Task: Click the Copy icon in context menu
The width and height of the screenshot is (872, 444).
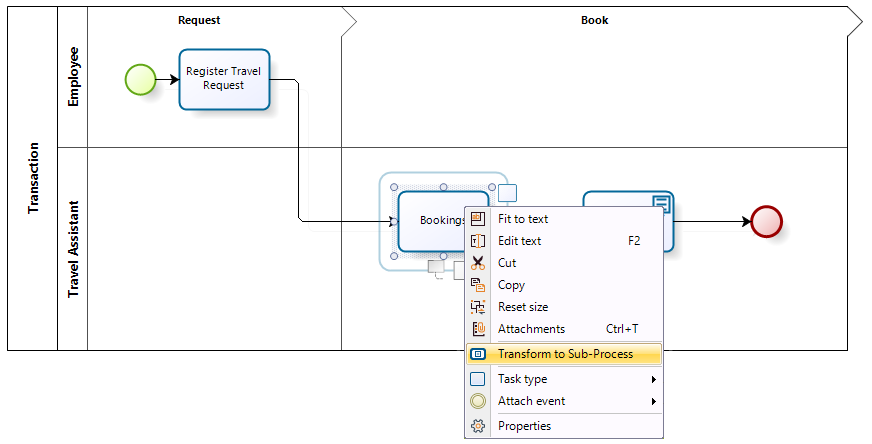Action: click(478, 285)
